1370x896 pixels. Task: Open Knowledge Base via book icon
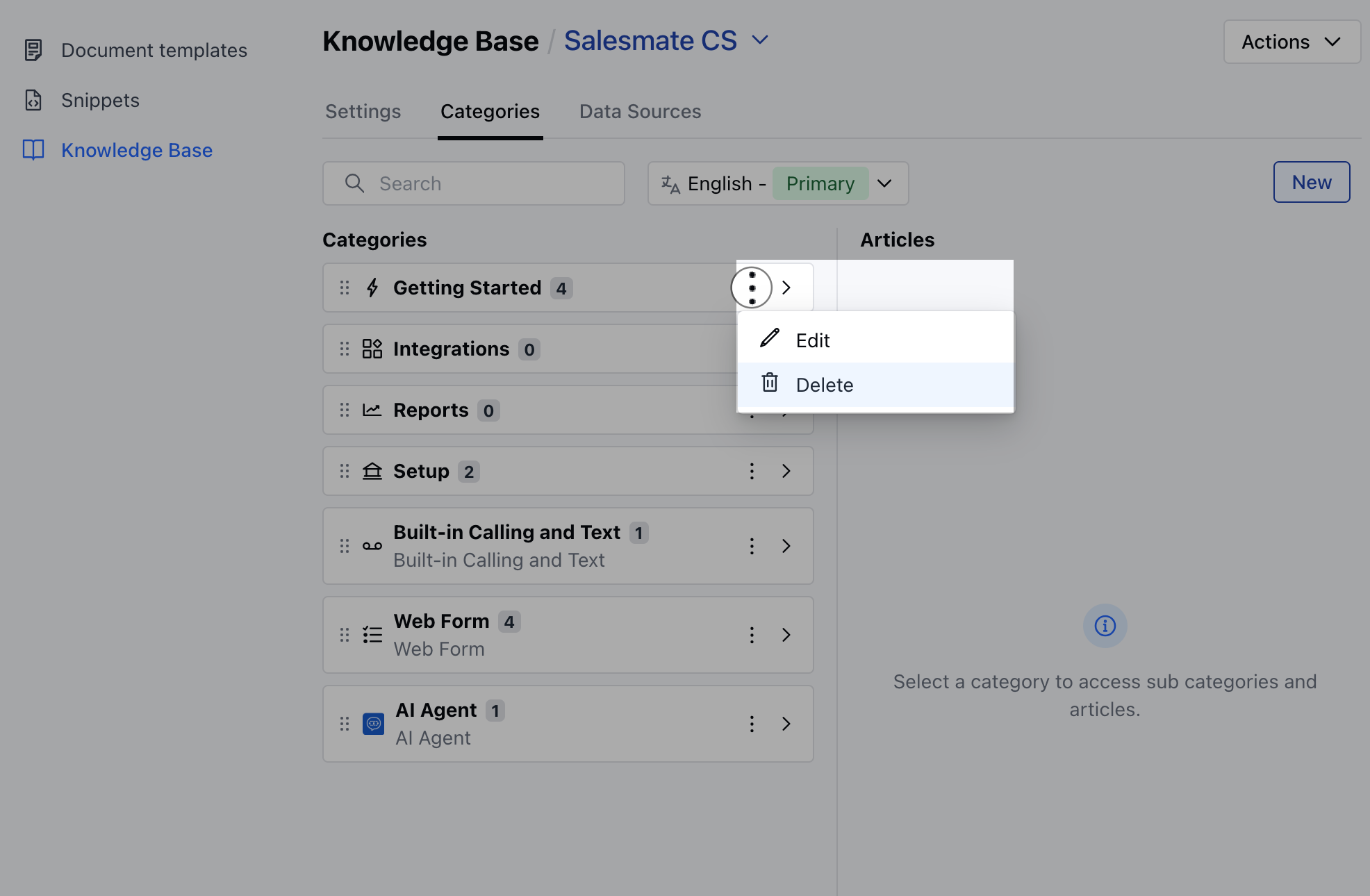33,150
